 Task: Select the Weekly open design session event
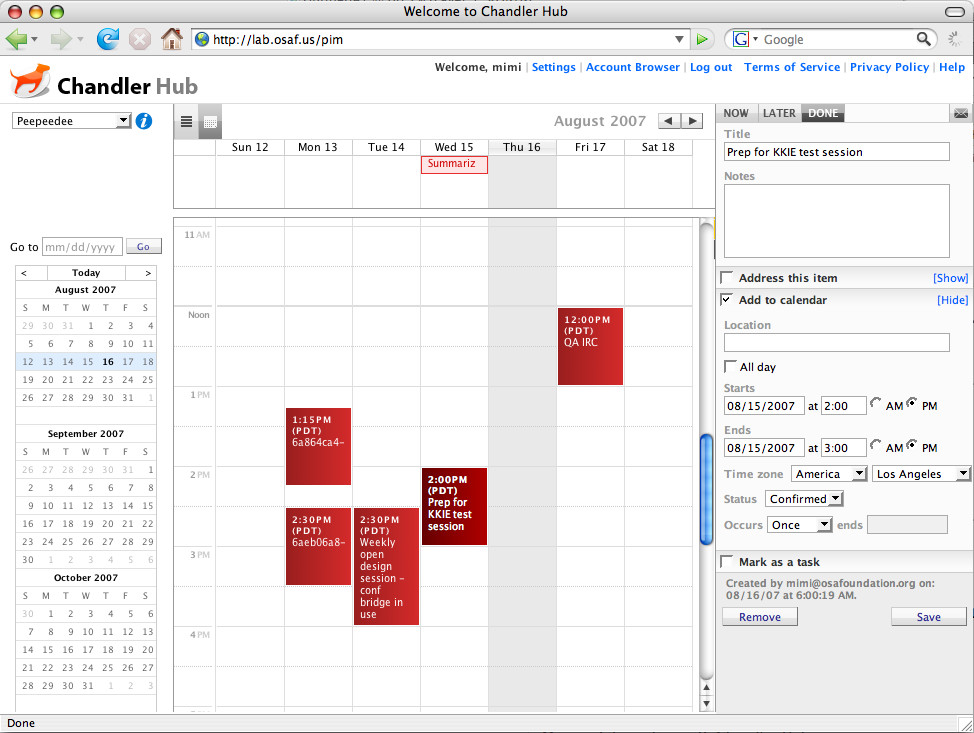tap(386, 566)
